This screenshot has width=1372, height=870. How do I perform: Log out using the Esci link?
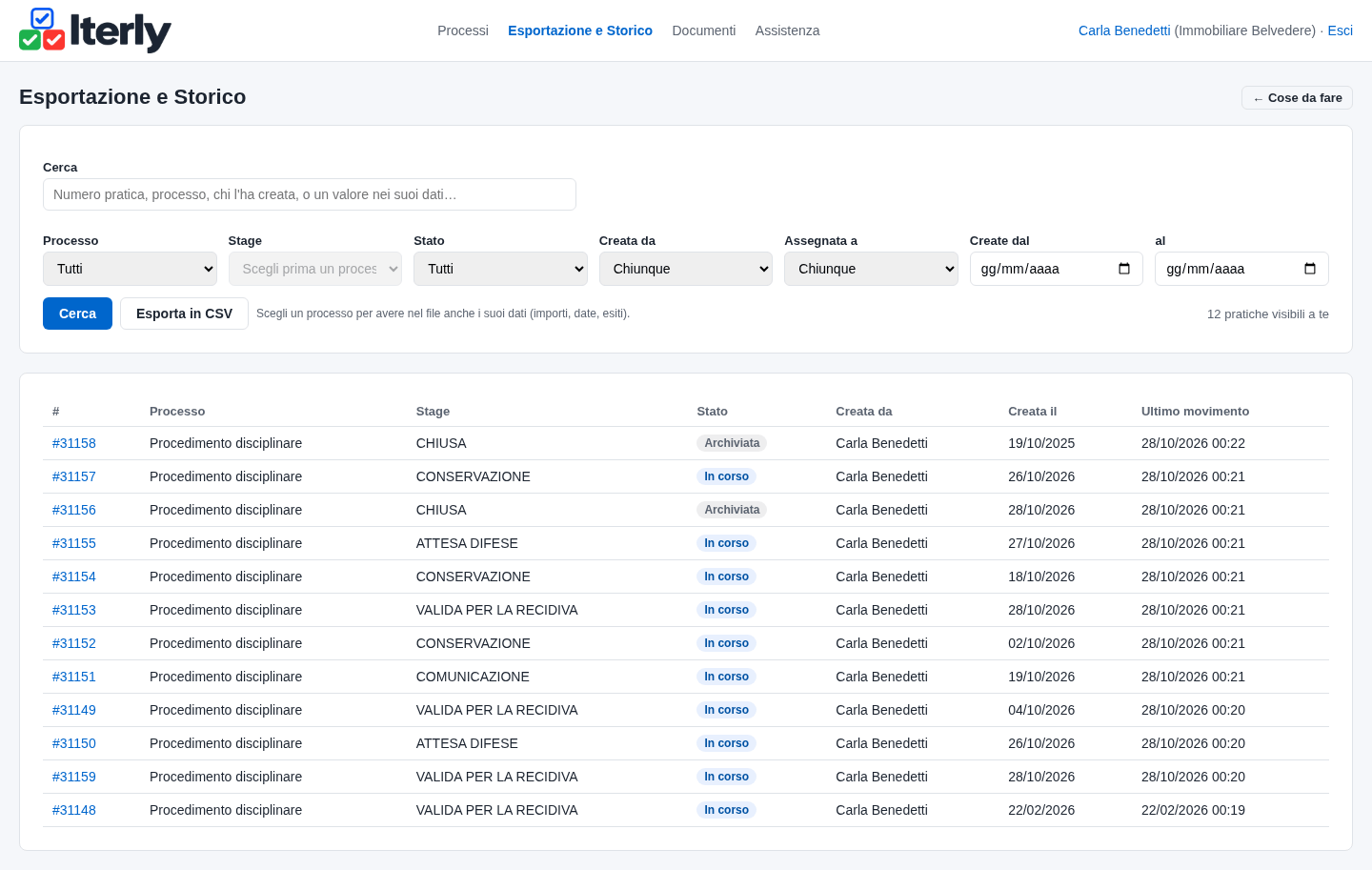tap(1340, 30)
